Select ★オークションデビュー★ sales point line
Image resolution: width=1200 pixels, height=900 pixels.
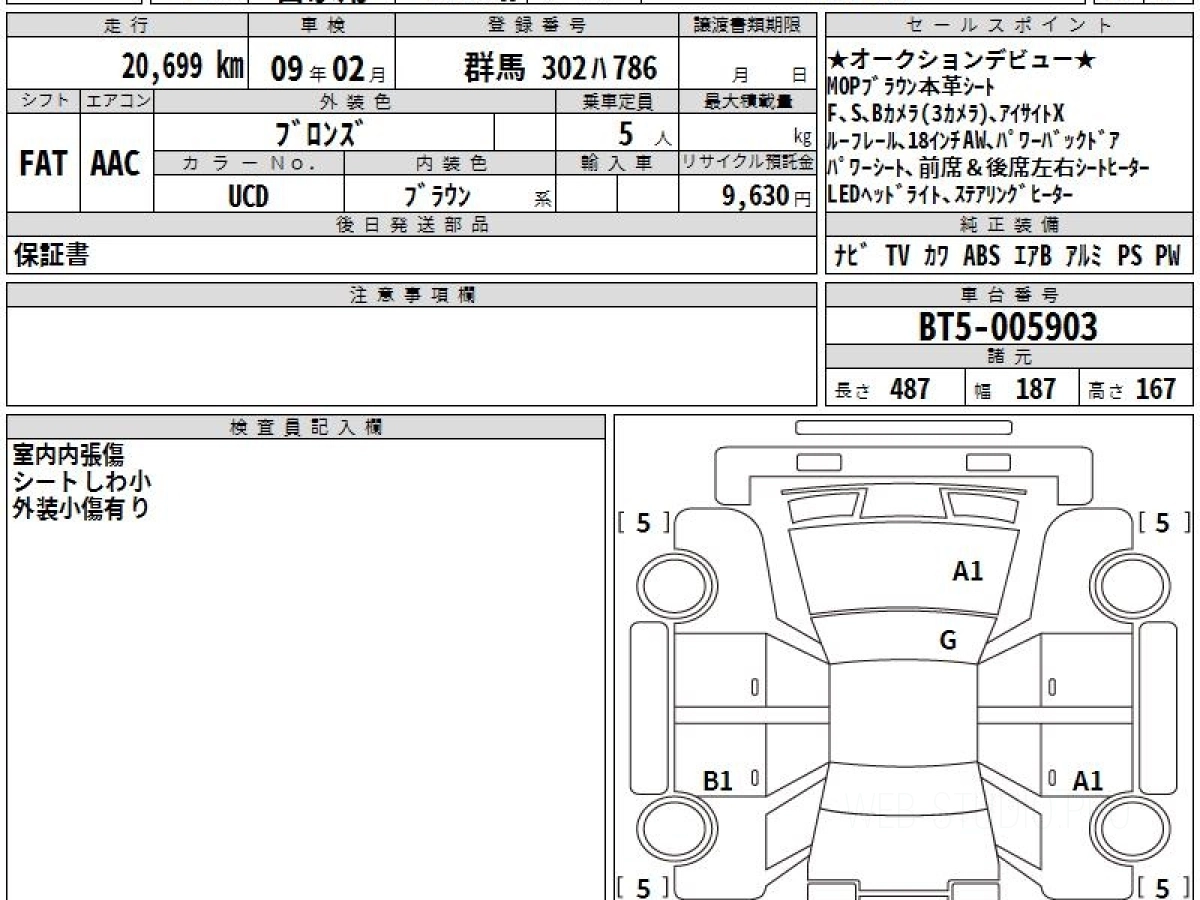pos(962,62)
